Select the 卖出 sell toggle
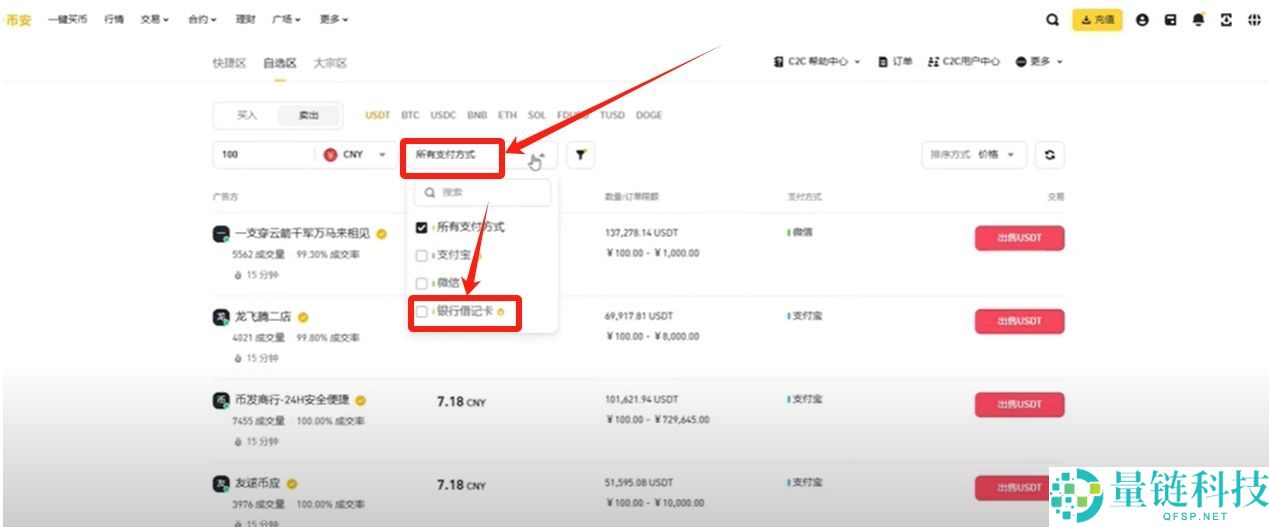 [309, 115]
